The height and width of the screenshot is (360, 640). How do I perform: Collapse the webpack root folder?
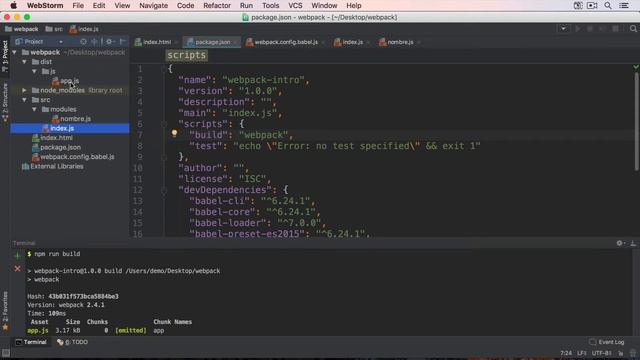coord(15,52)
